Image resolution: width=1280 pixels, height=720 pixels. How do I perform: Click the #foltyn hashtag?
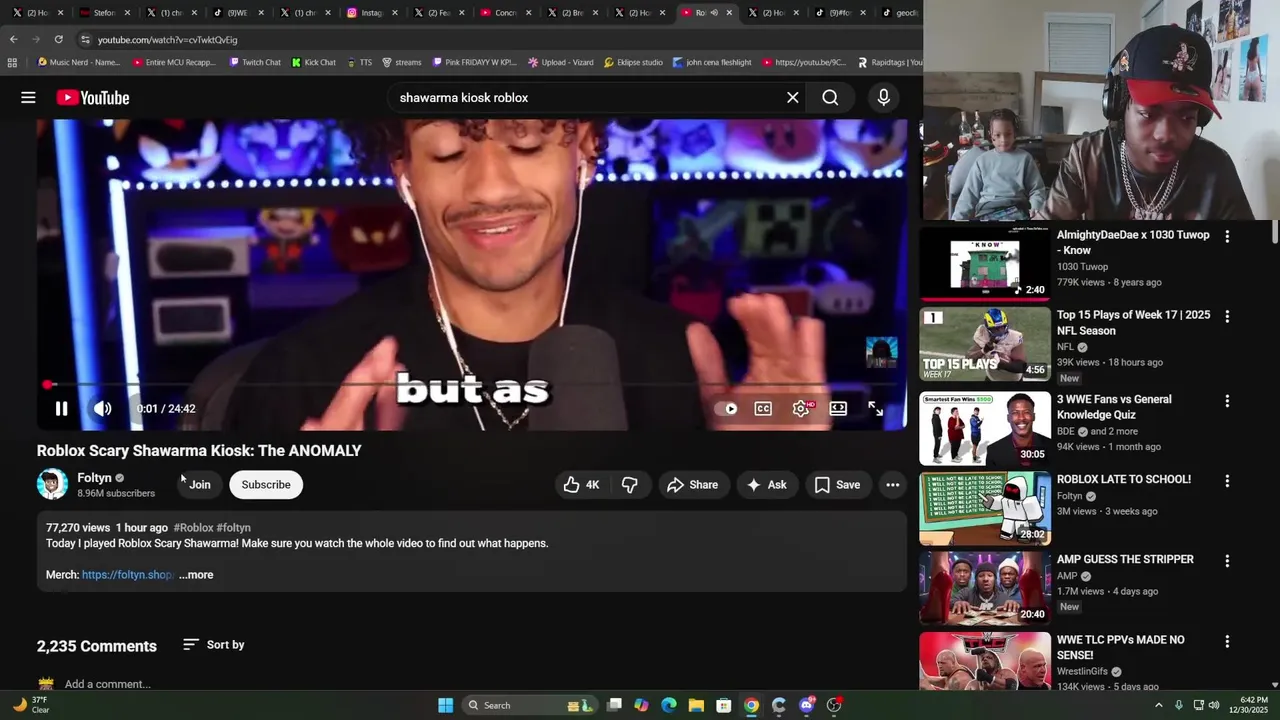(x=233, y=527)
